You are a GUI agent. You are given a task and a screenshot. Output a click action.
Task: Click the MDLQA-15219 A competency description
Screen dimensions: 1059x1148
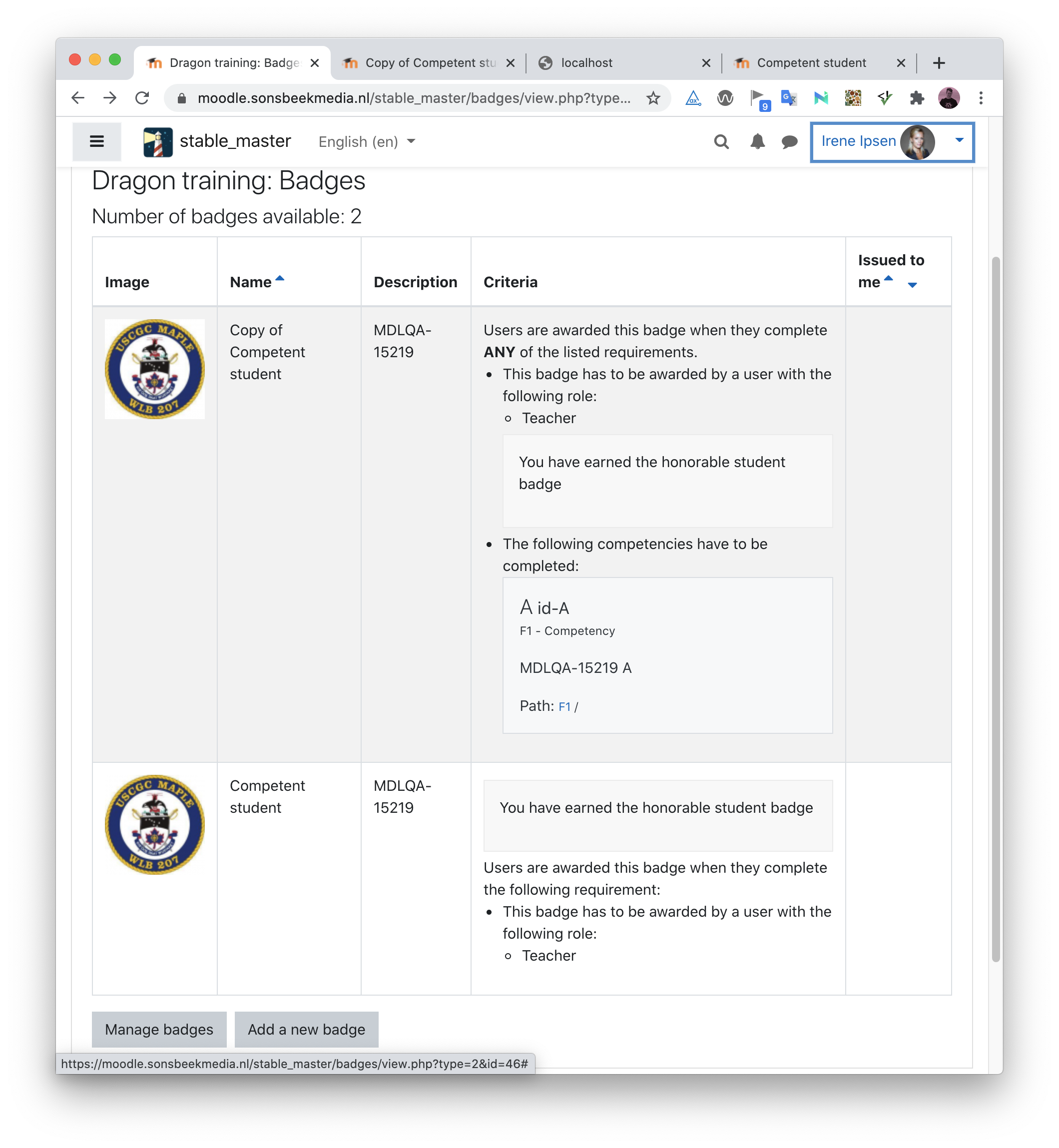point(575,668)
